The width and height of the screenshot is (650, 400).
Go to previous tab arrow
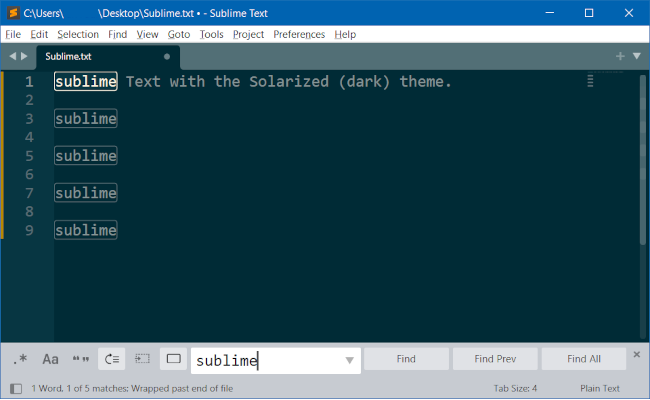click(x=12, y=56)
